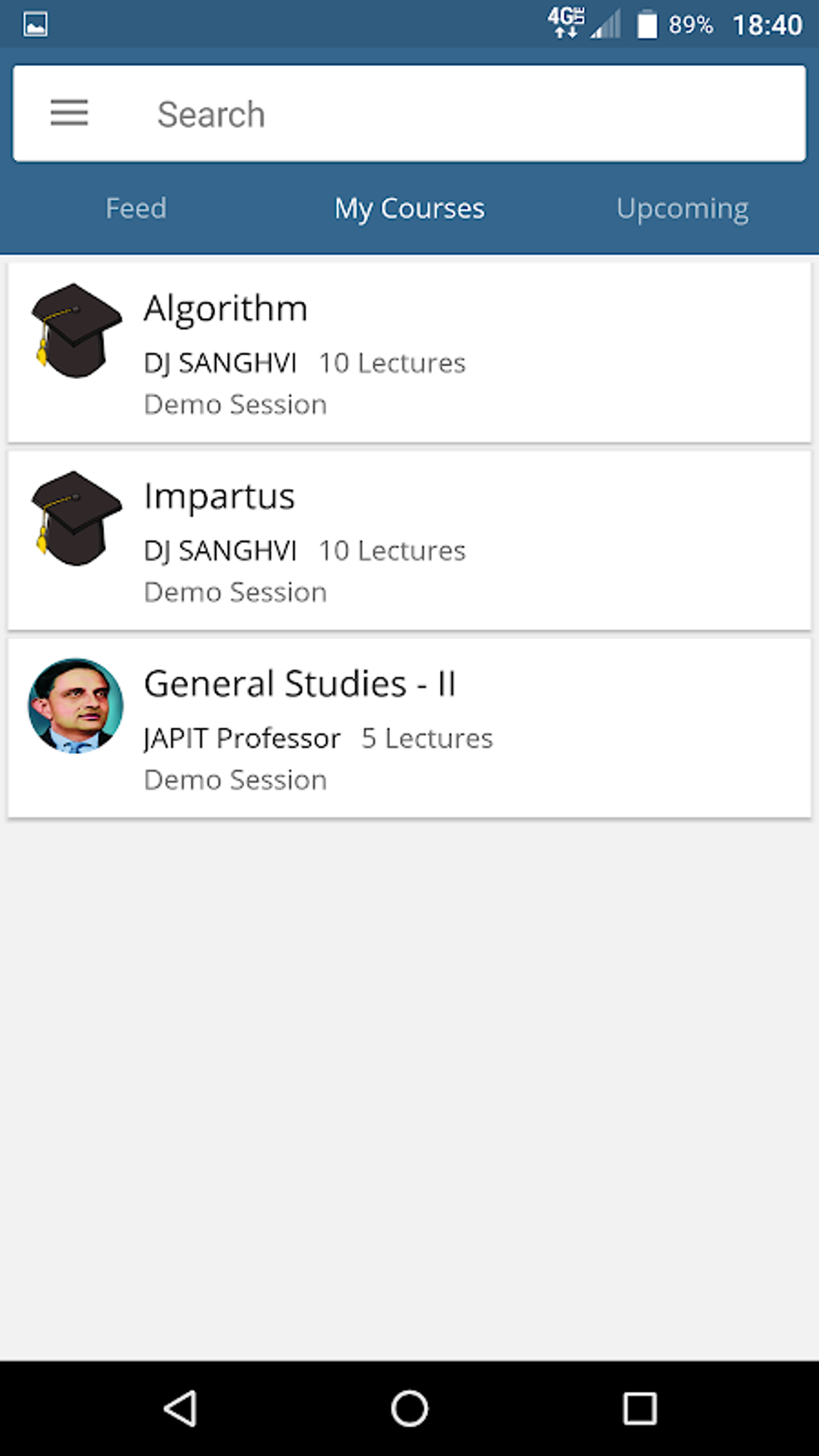Tap the 4G signal indicator icon
The image size is (819, 1456).
click(566, 22)
